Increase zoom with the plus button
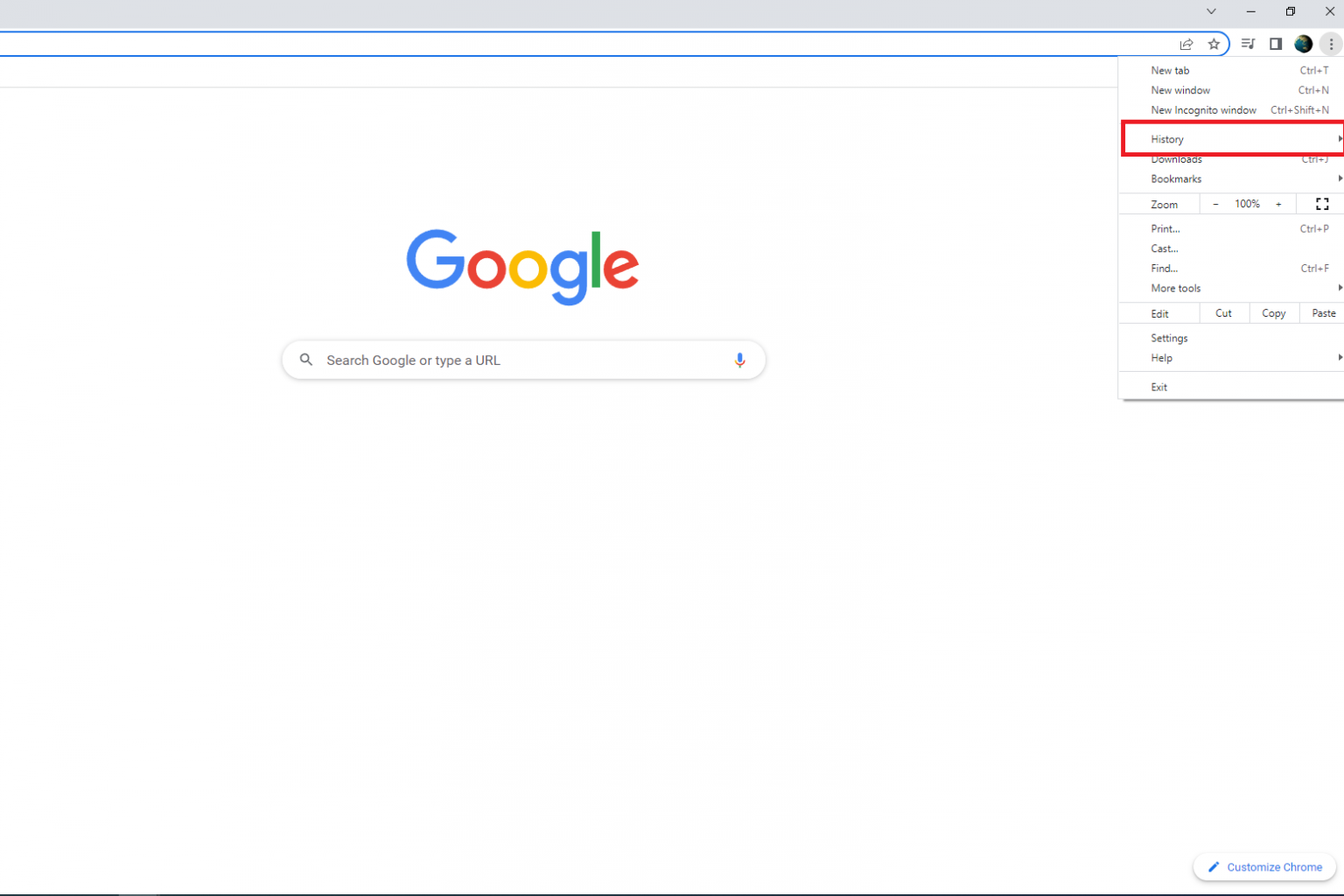 (x=1278, y=204)
